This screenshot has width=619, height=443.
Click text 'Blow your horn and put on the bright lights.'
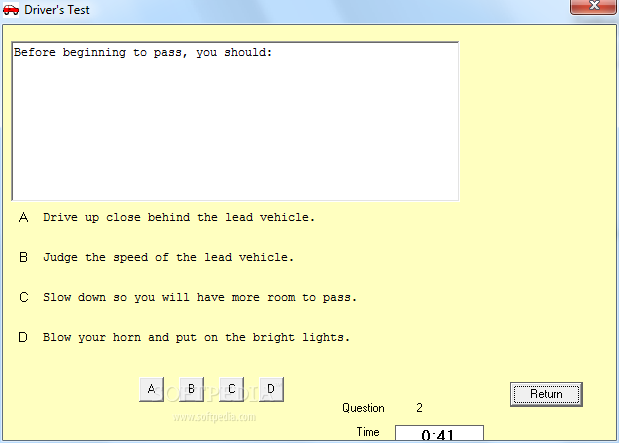[196, 338]
